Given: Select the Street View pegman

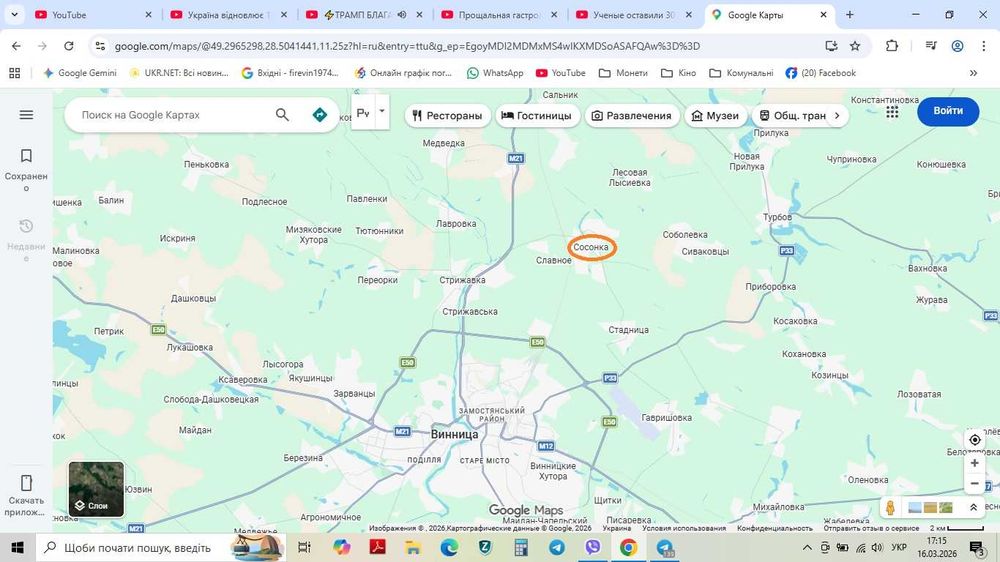Looking at the screenshot, I should point(890,508).
